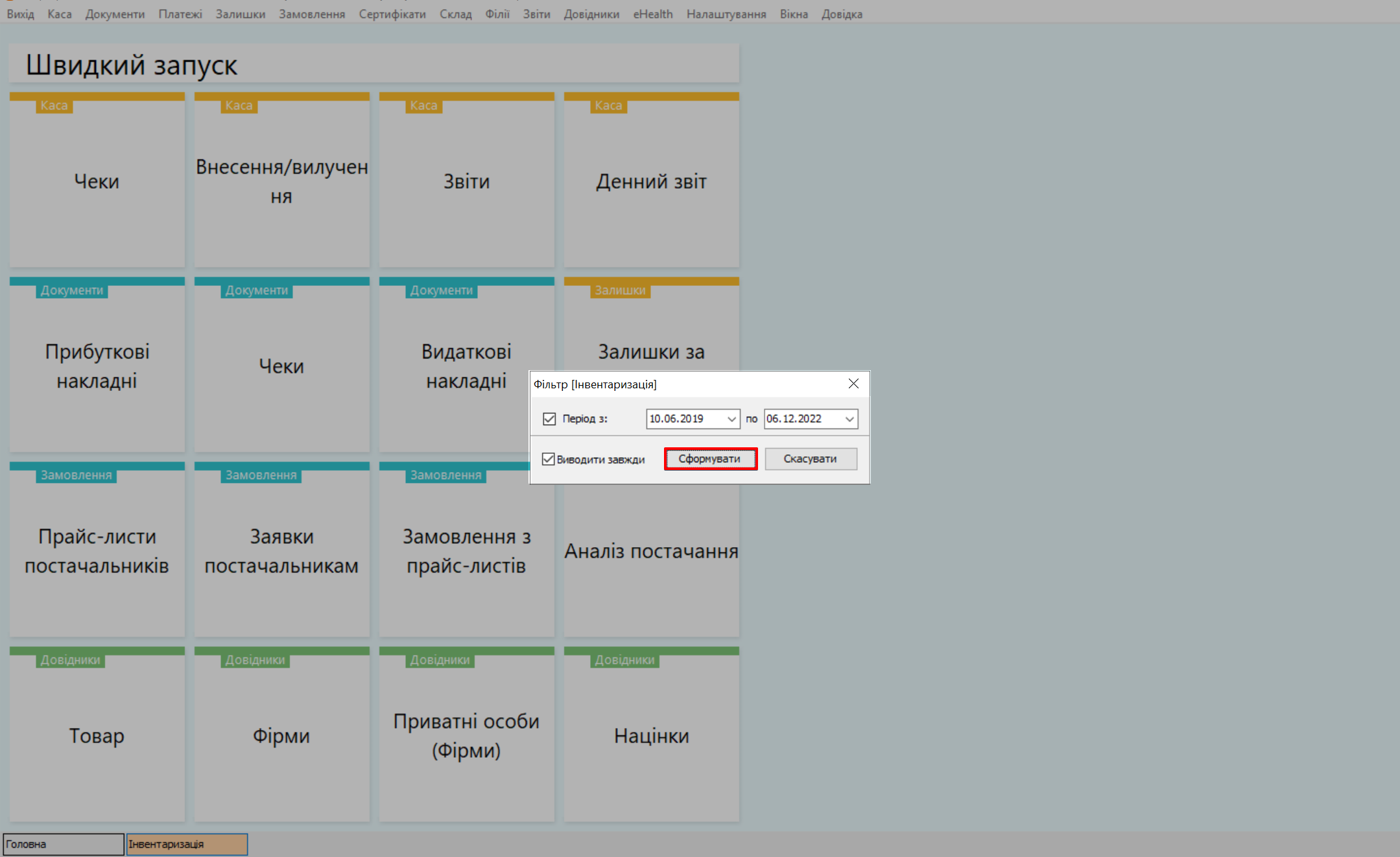Open the Націнки tile

pos(651,736)
